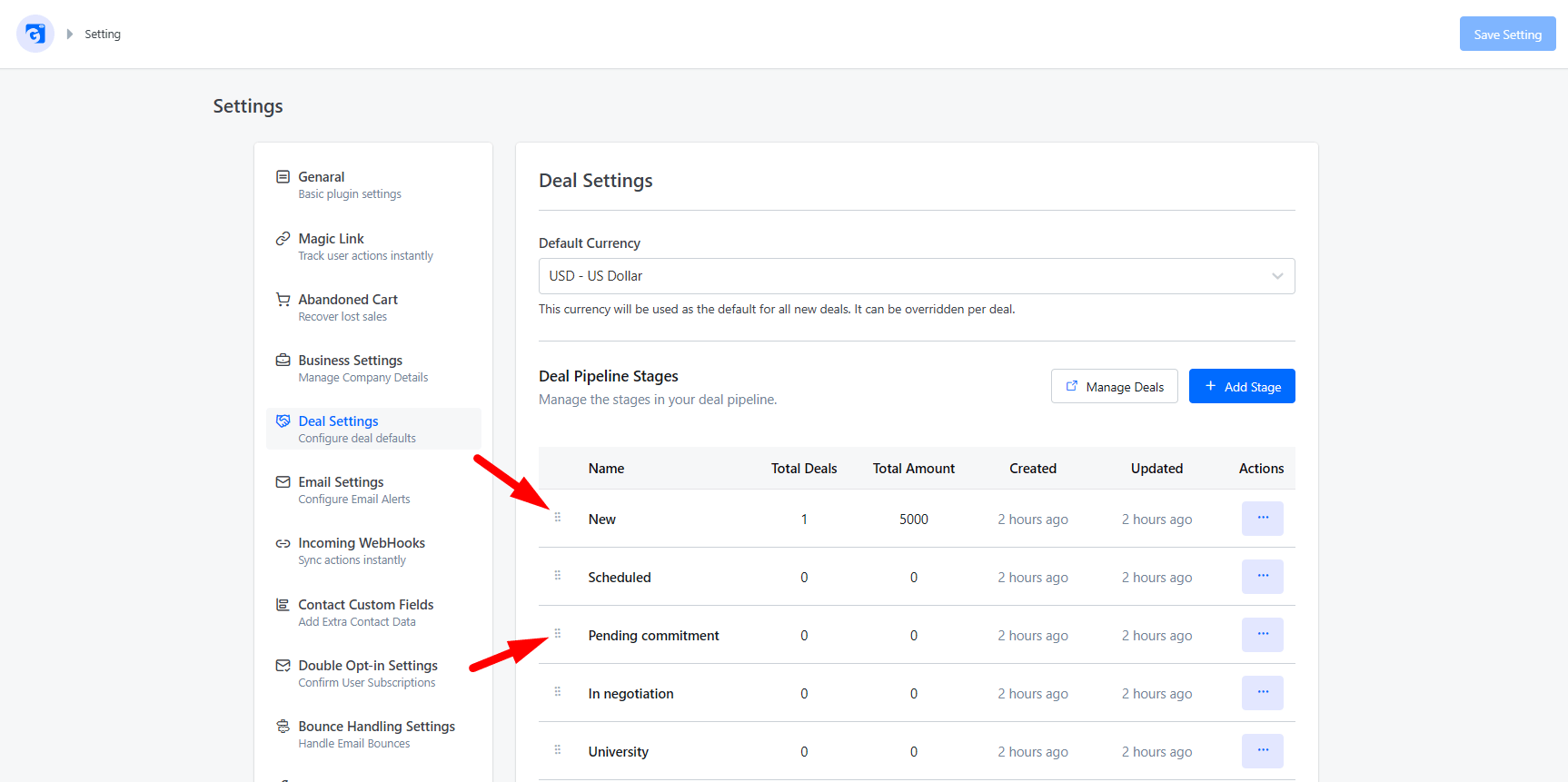Click the drag handle of the Scheduled stage
Screen dimensions: 1568x782
point(558,576)
